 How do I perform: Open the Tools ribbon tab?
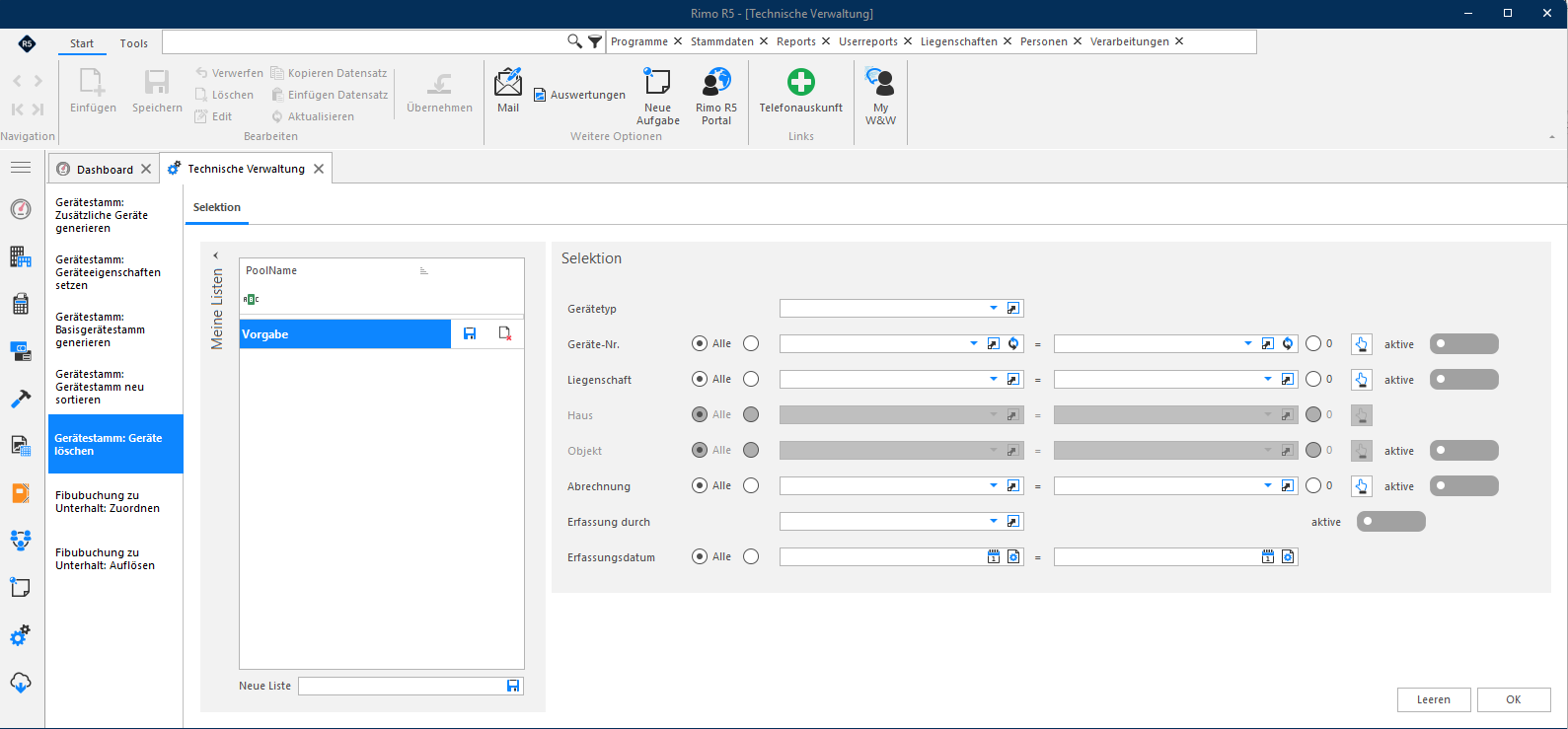(x=134, y=43)
